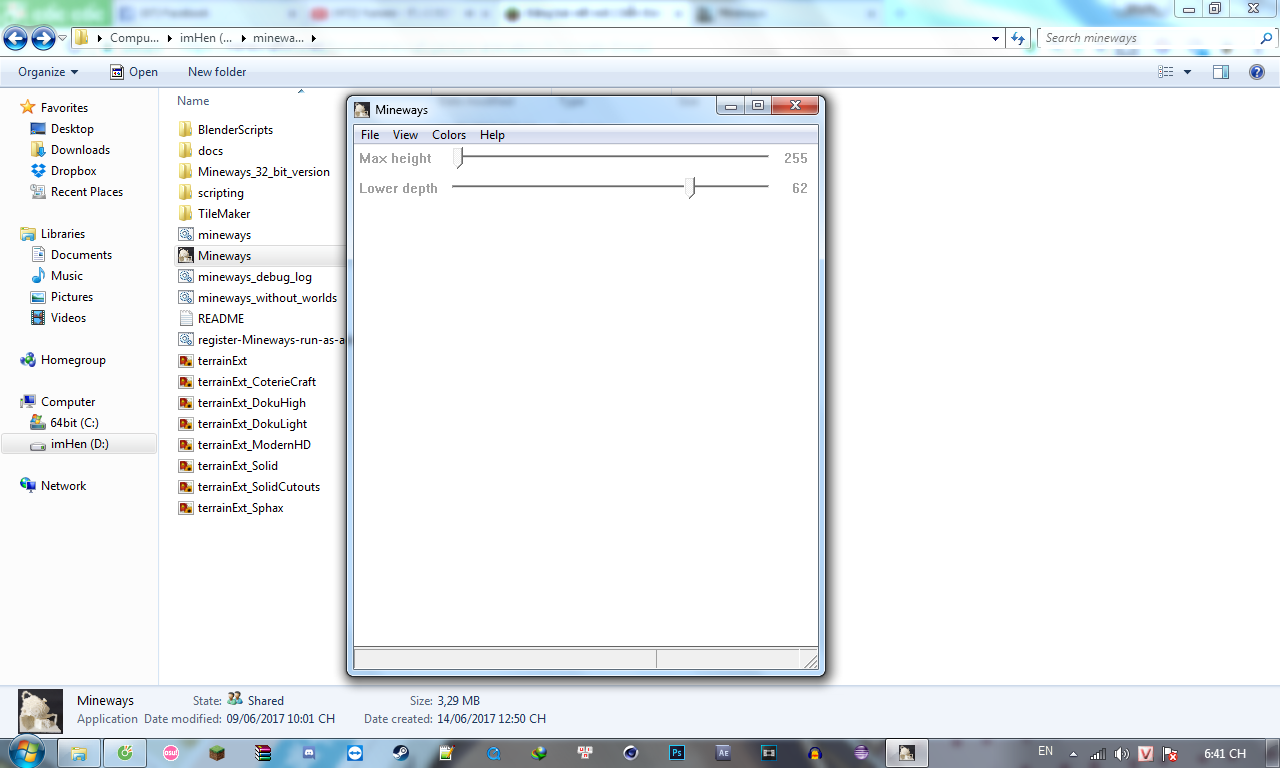Open Photoshop from the taskbar
This screenshot has height=768, width=1280.
677,752
